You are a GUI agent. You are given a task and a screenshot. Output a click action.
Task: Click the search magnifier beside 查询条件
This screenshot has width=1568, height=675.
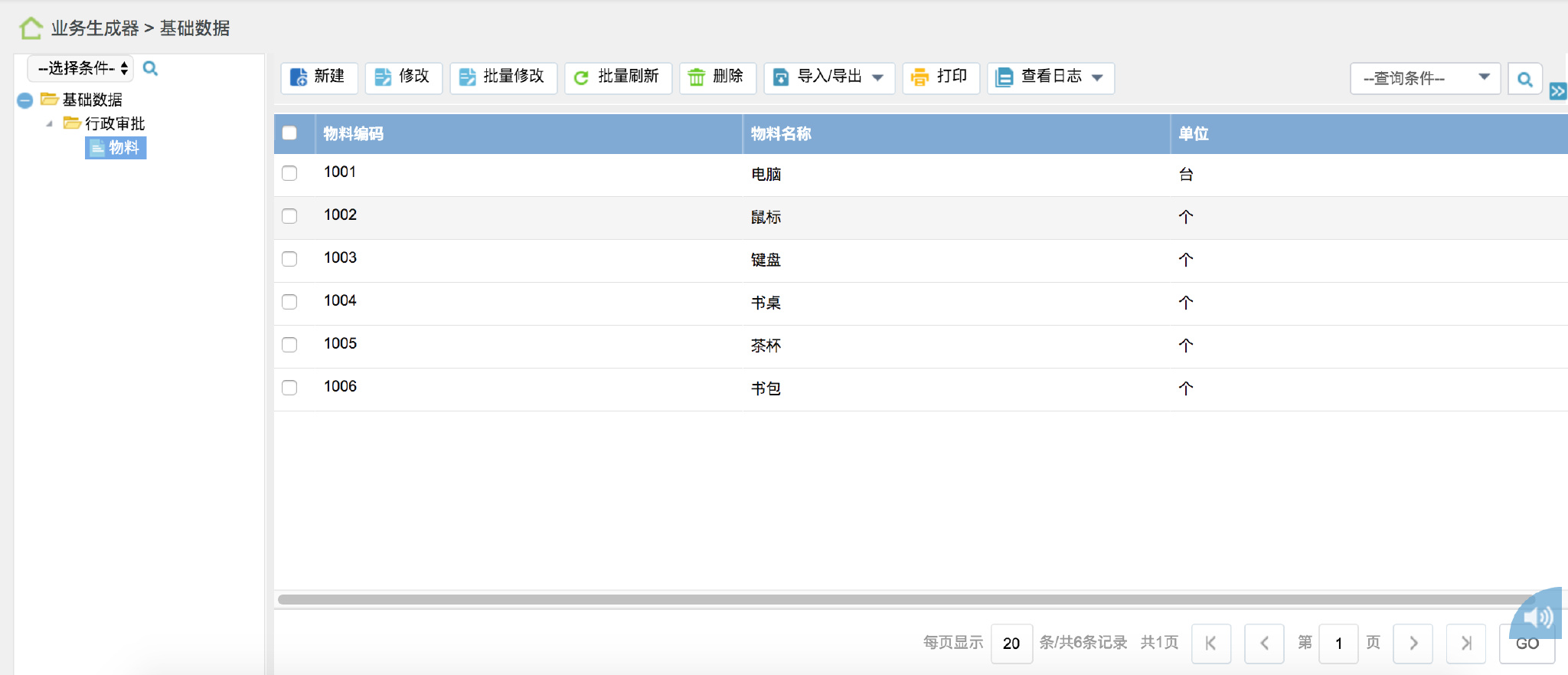1524,79
